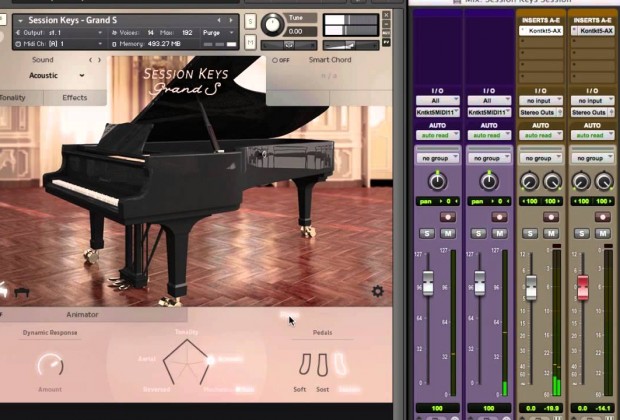The width and height of the screenshot is (620, 420).
Task: Click left pan knob on track showing -19.9
Action: point(529,181)
